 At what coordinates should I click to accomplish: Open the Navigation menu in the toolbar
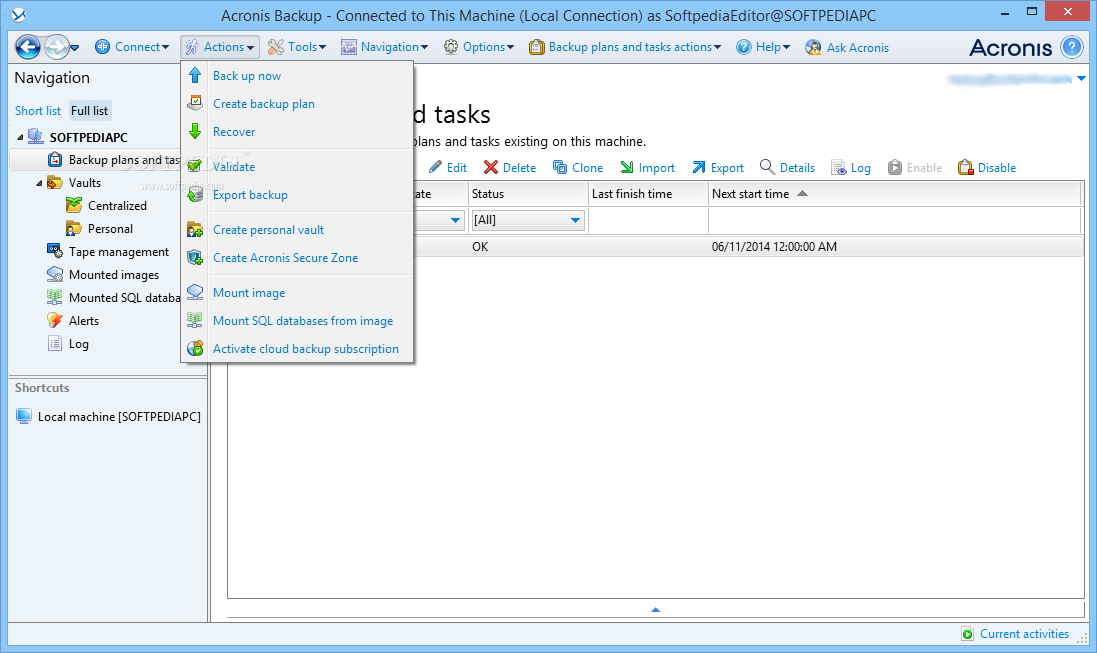(x=384, y=47)
